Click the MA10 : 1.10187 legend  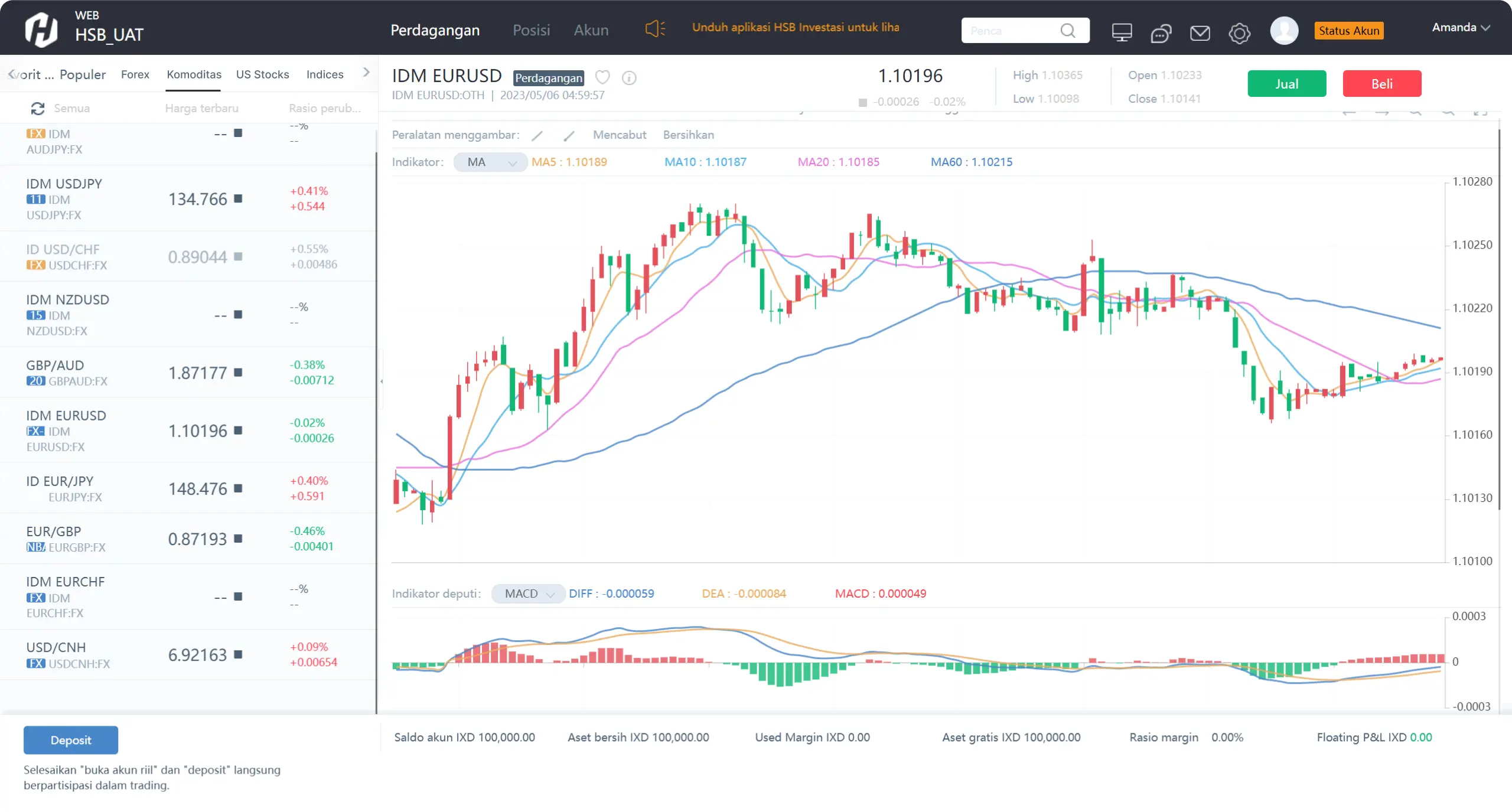coord(705,162)
